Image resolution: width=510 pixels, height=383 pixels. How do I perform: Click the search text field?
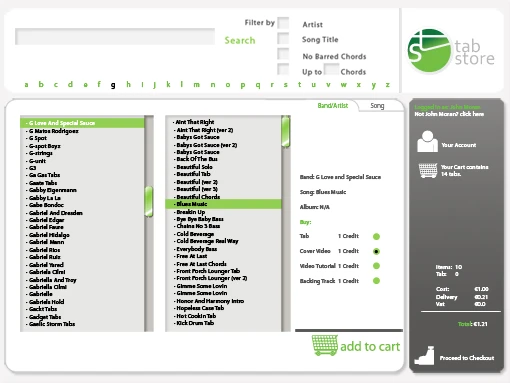pos(115,37)
